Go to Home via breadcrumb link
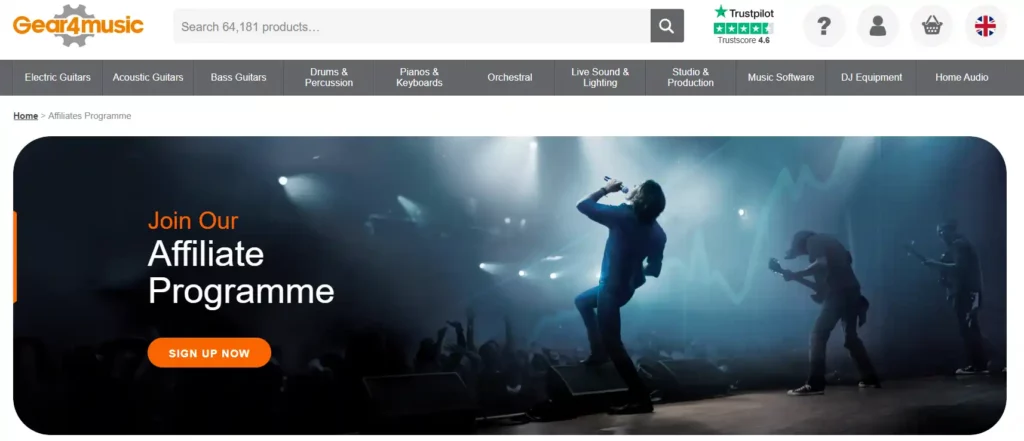This screenshot has width=1024, height=441. pos(25,116)
